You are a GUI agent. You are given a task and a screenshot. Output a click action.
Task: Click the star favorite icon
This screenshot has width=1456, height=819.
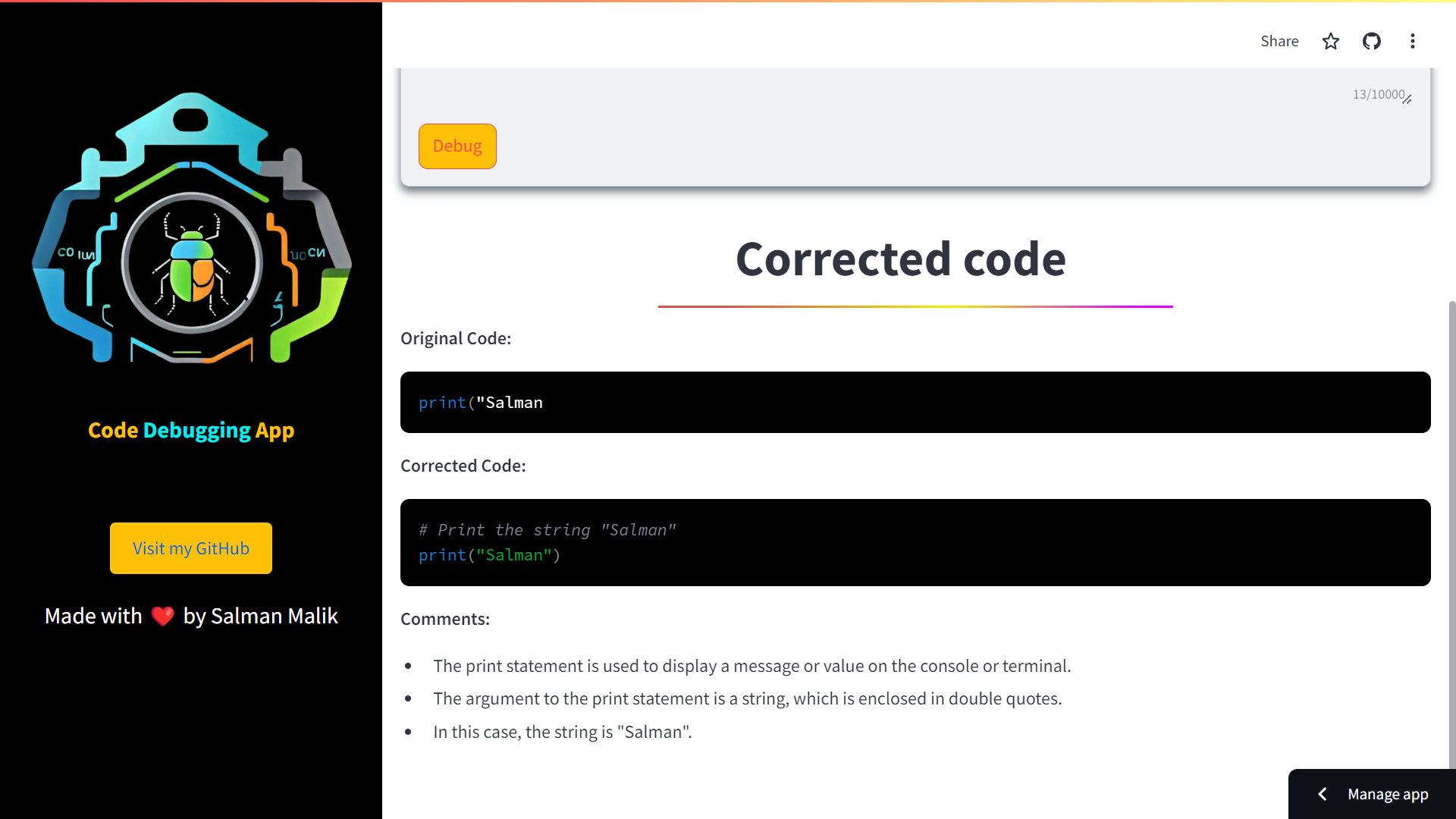click(x=1331, y=41)
